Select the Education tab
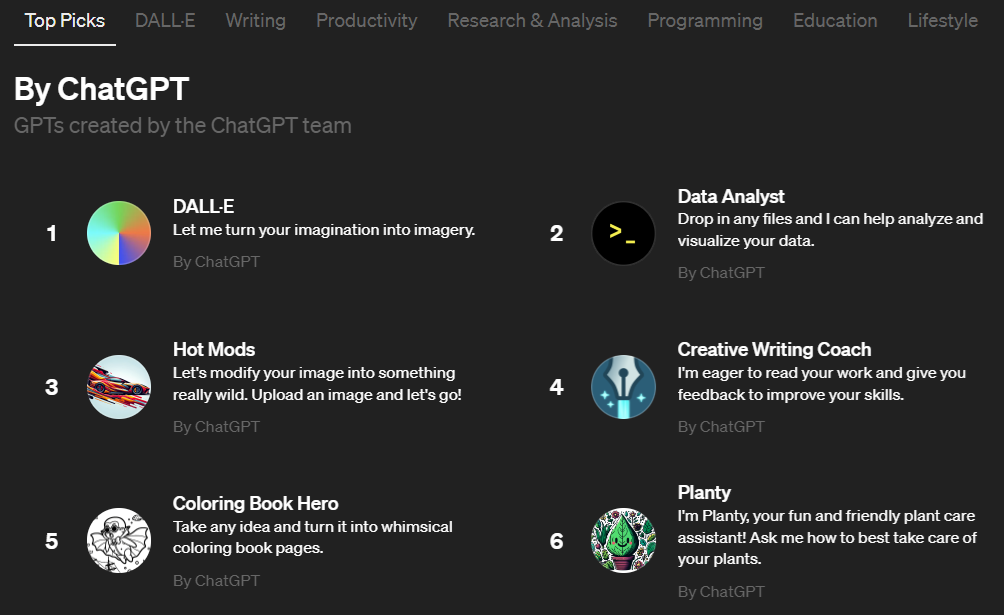Screen dimensions: 1004x615 [x=835, y=20]
